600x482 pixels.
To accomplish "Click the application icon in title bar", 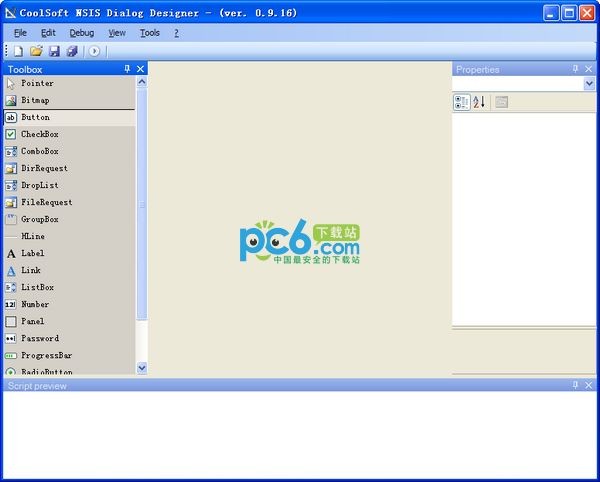I will pyautogui.click(x=10, y=13).
